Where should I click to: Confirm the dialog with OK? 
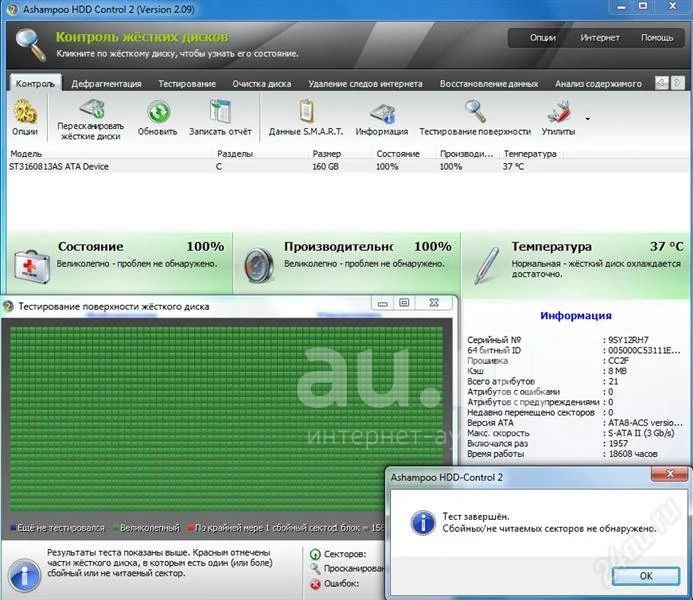point(646,576)
